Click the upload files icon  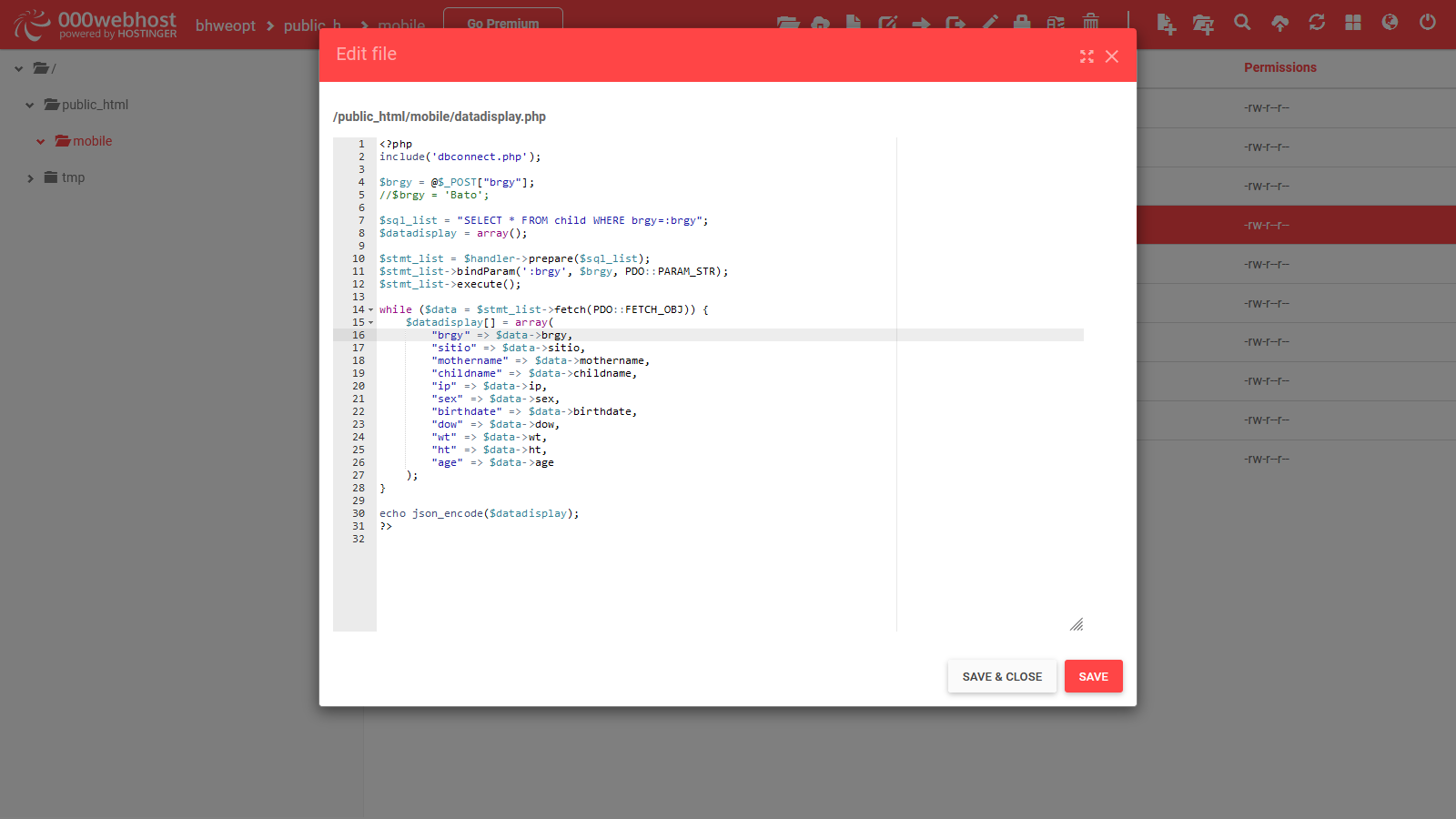1279,23
